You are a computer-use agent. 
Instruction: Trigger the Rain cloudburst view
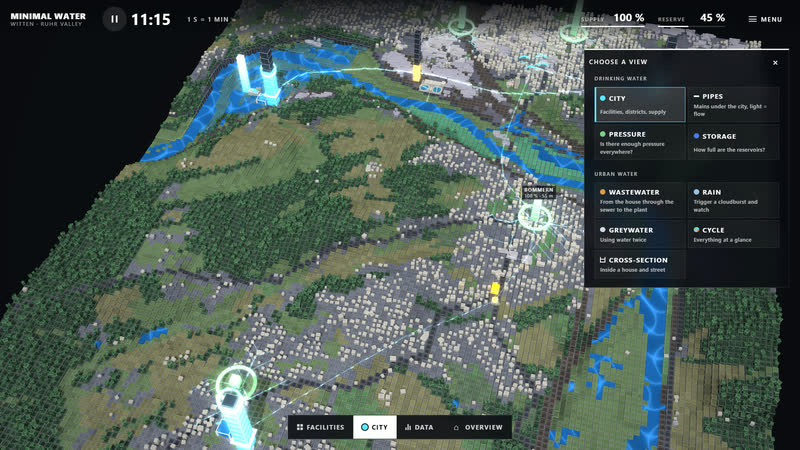[733, 201]
